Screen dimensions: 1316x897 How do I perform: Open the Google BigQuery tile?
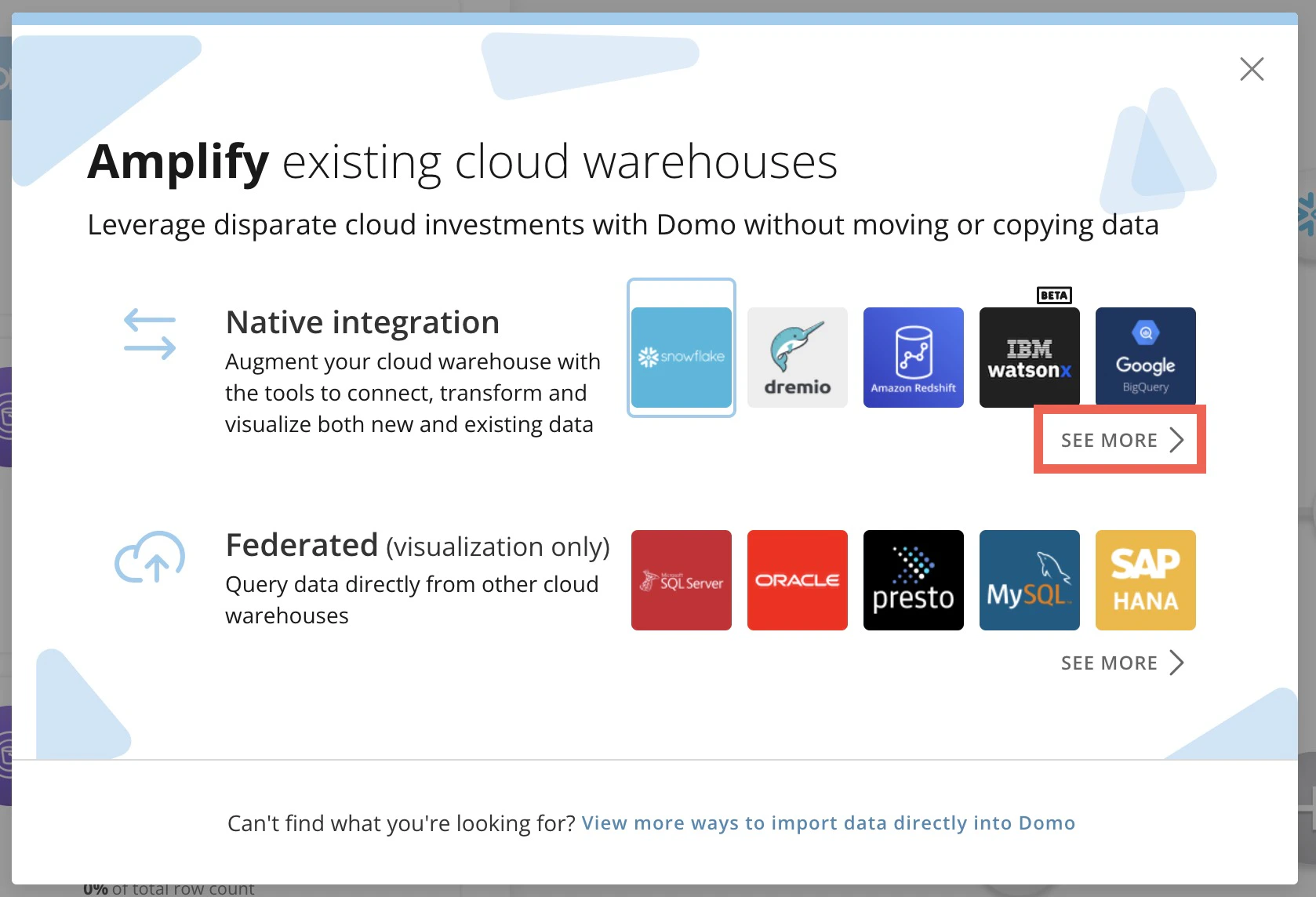coord(1146,358)
